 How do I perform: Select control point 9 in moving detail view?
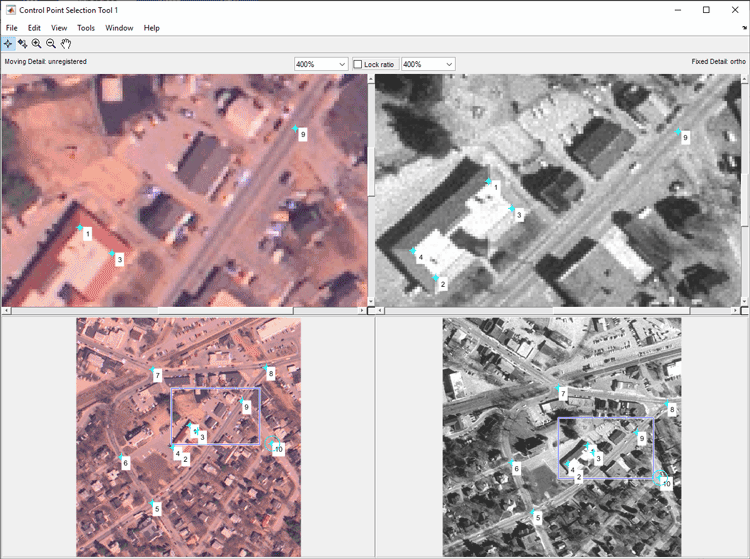pyautogui.click(x=295, y=129)
